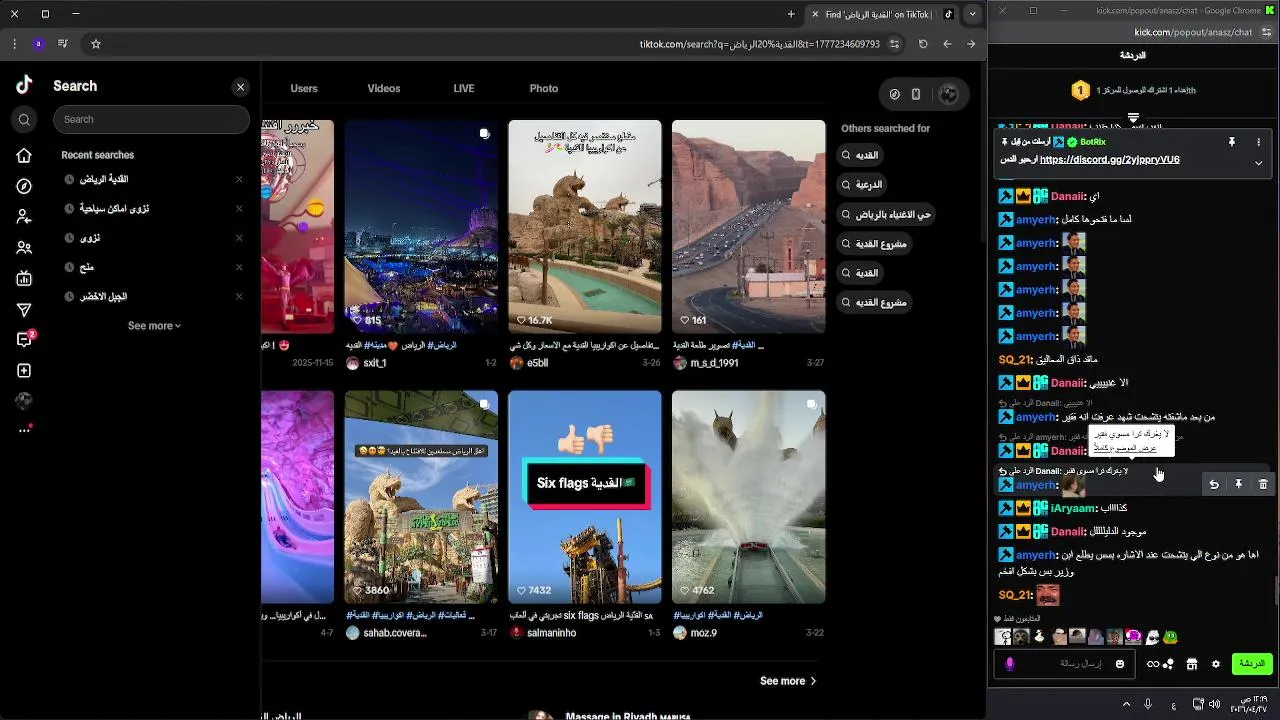The image size is (1280, 720).
Task: Click the magnifier search icon in TikTok sidebar
Action: click(24, 120)
